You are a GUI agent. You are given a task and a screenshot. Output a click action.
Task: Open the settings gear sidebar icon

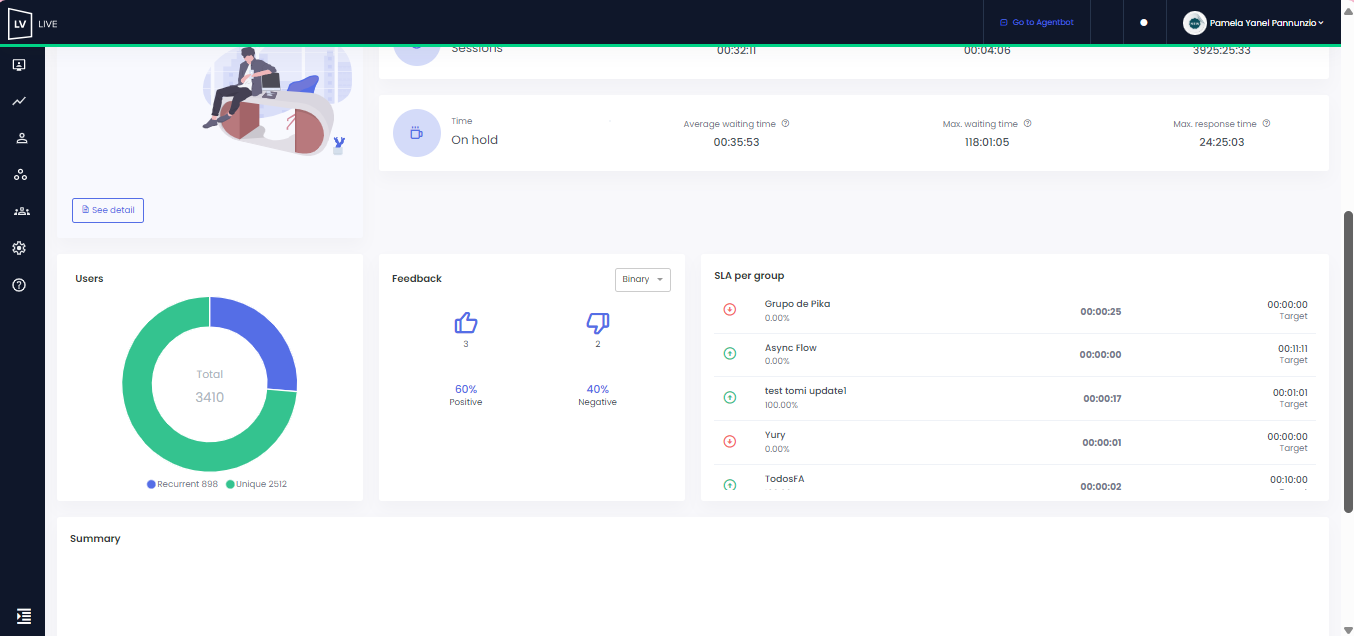pos(19,248)
